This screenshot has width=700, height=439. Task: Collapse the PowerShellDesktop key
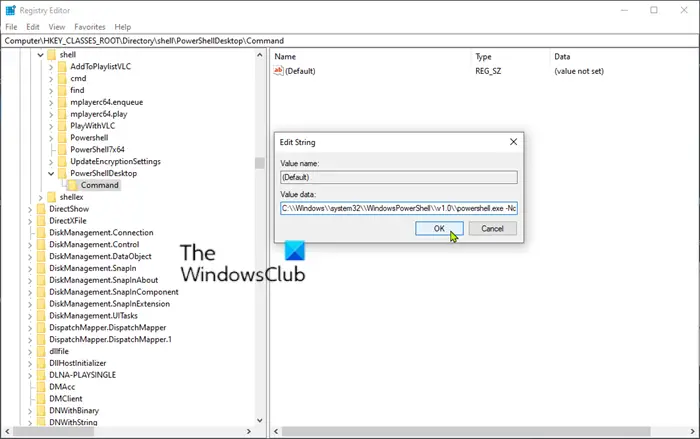(51, 173)
